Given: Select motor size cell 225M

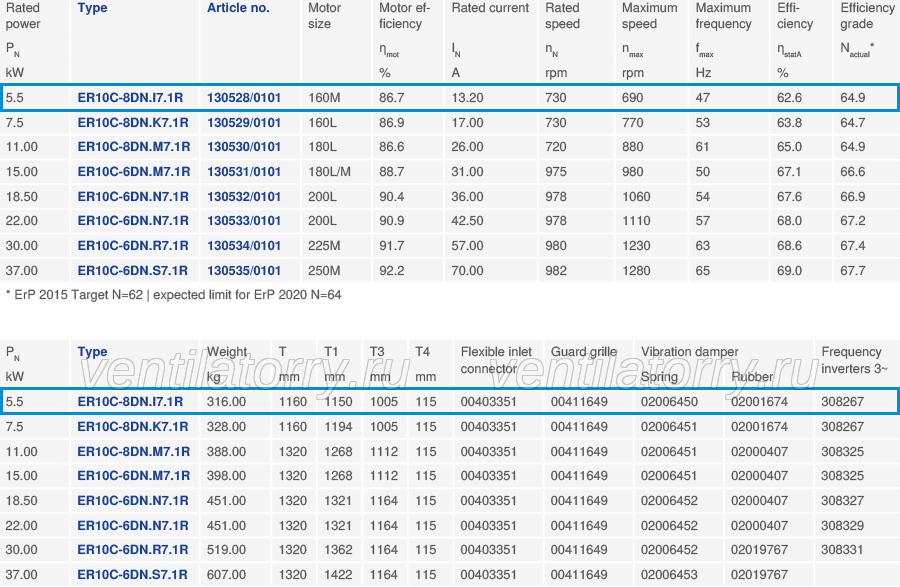Looking at the screenshot, I should (x=324, y=246).
